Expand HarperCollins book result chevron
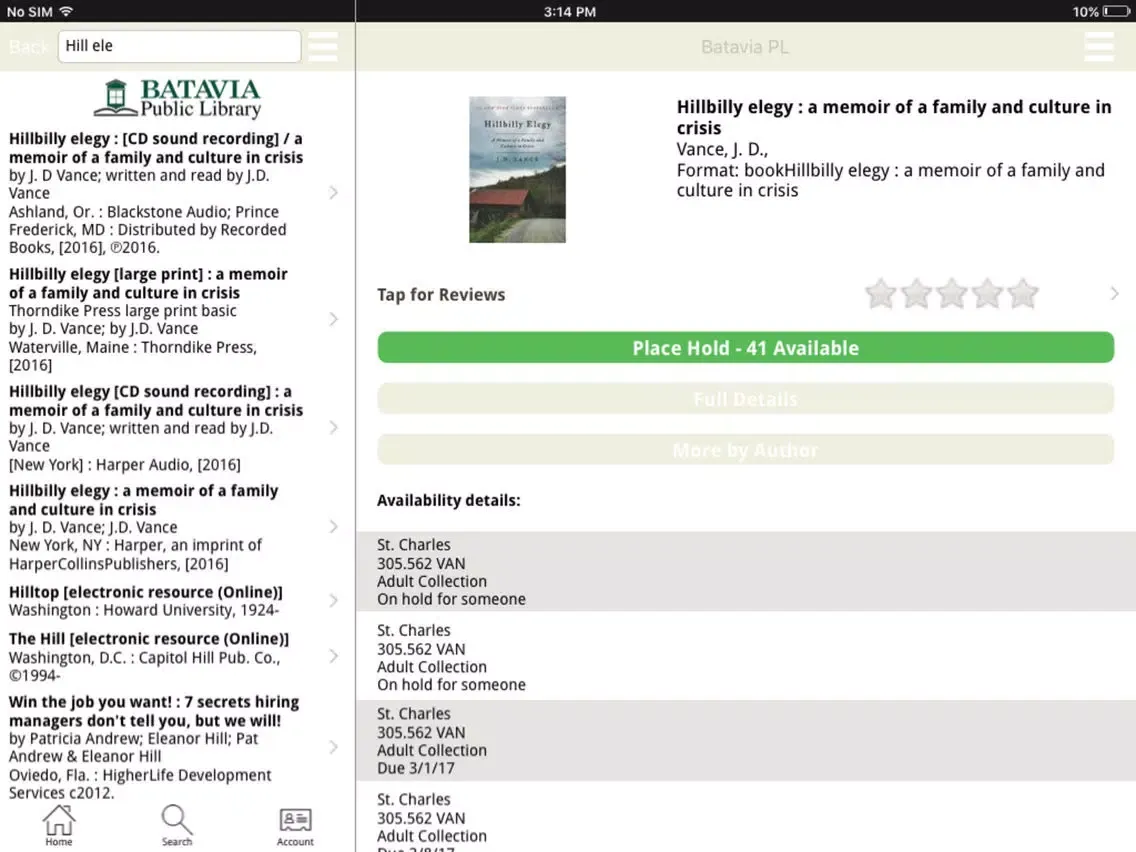The height and width of the screenshot is (852, 1136). (x=333, y=527)
